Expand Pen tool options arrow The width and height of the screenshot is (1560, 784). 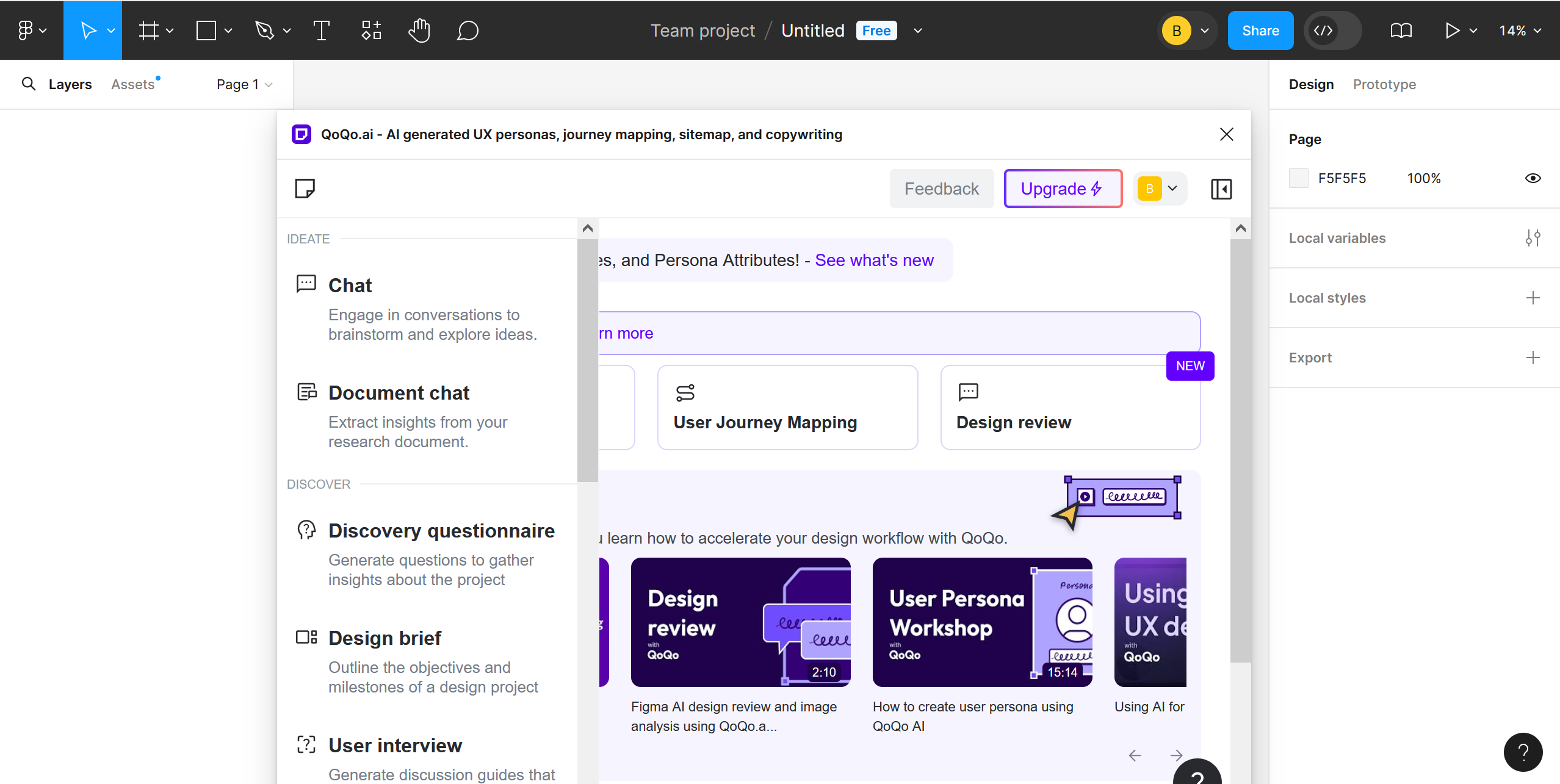click(x=287, y=31)
